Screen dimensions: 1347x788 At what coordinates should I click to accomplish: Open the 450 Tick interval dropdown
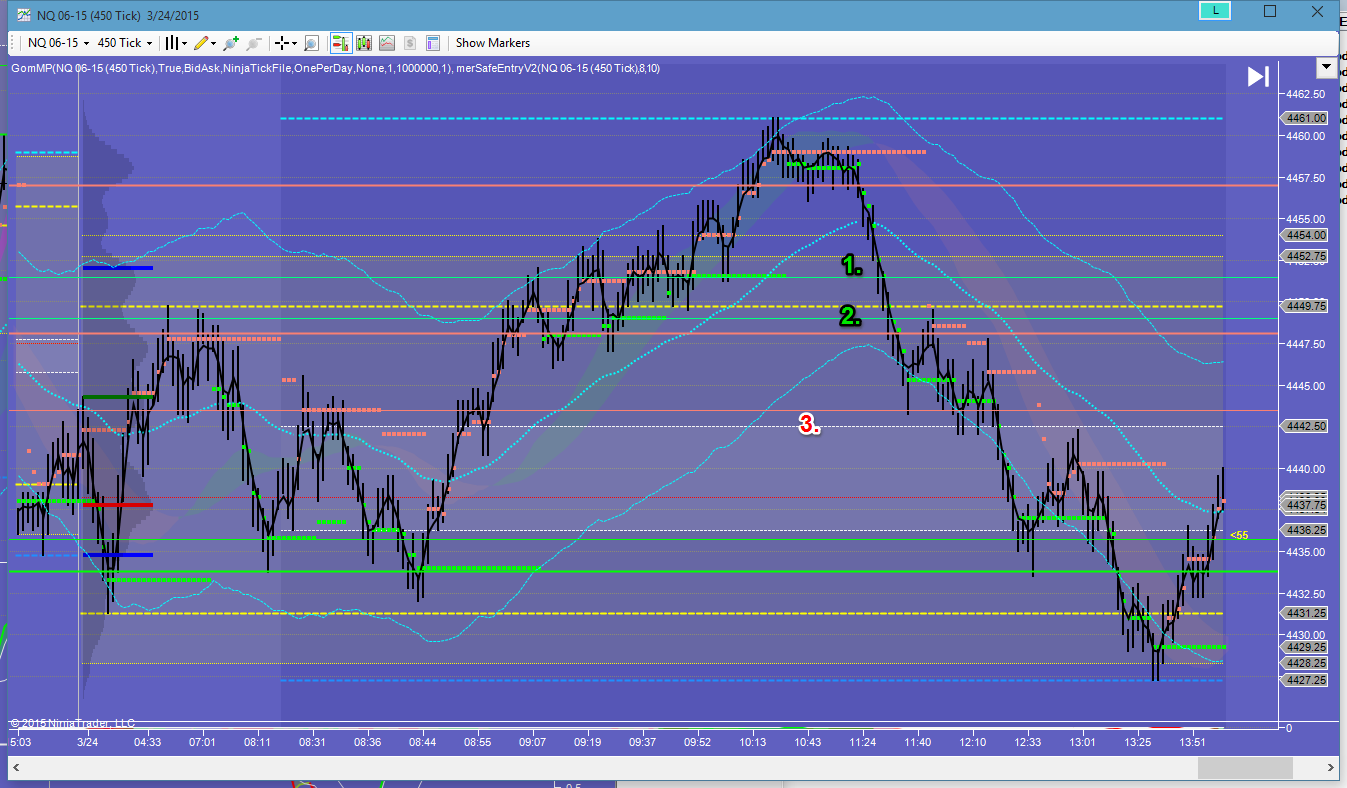(124, 43)
